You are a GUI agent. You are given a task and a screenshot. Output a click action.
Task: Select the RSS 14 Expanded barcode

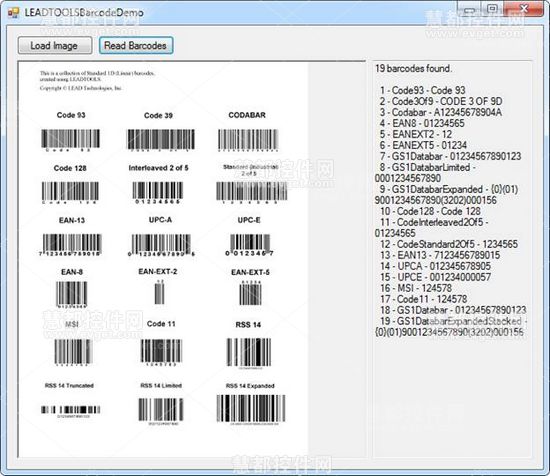click(251, 410)
